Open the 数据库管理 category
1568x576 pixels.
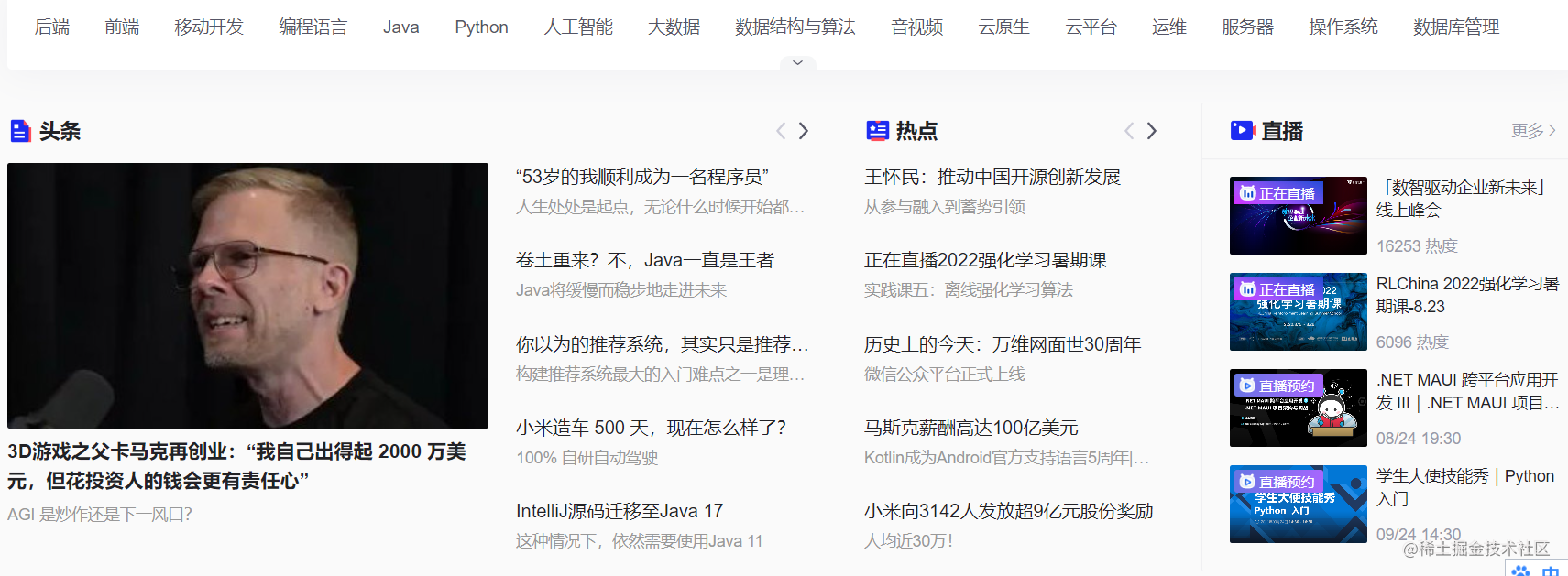coord(1456,27)
